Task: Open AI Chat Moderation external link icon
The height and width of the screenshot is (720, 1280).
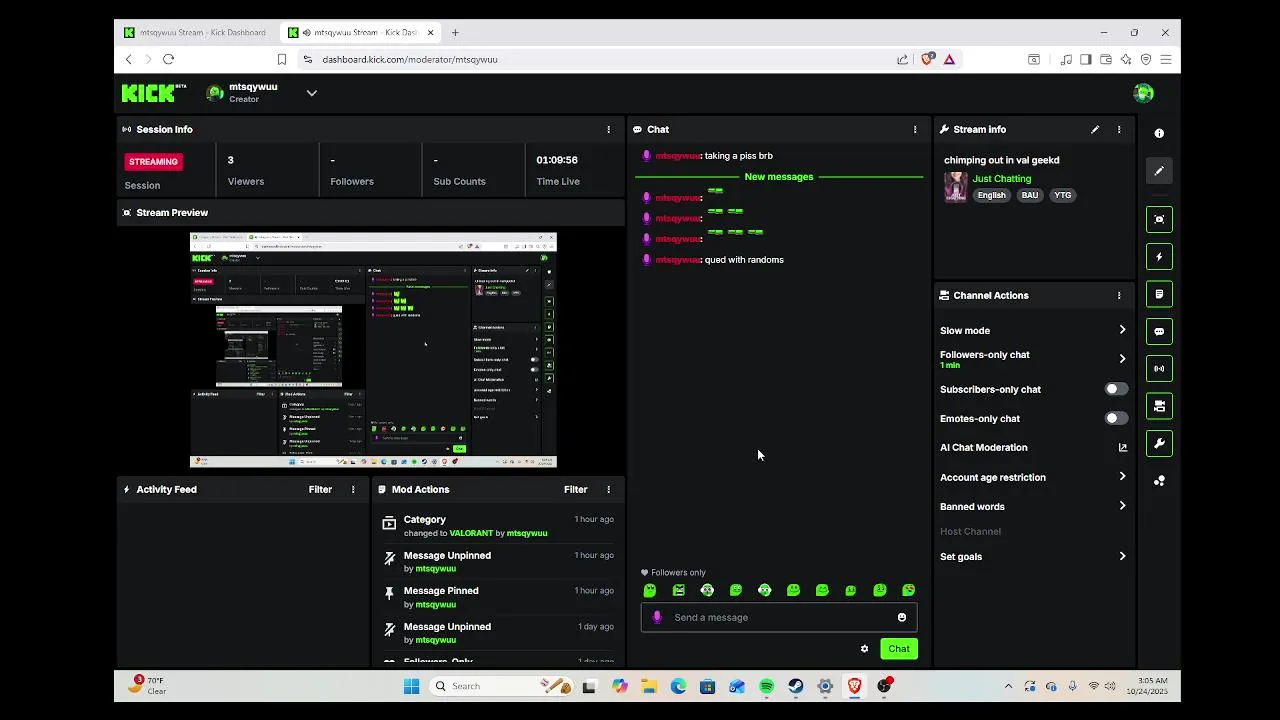Action: pos(1122,447)
